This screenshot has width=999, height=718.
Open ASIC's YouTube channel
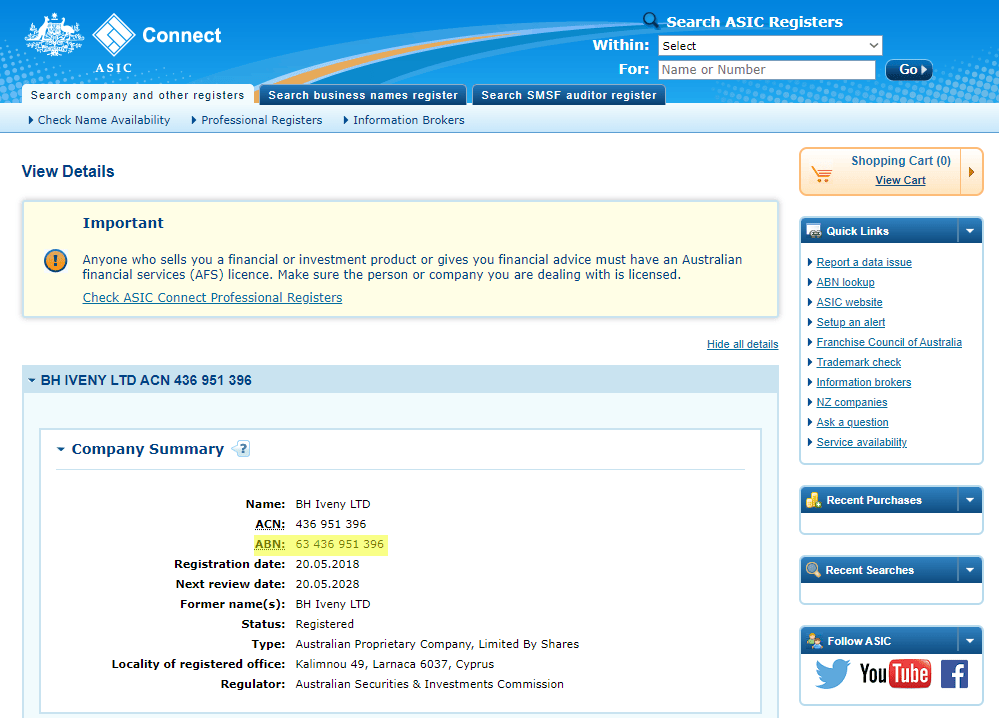coord(895,674)
